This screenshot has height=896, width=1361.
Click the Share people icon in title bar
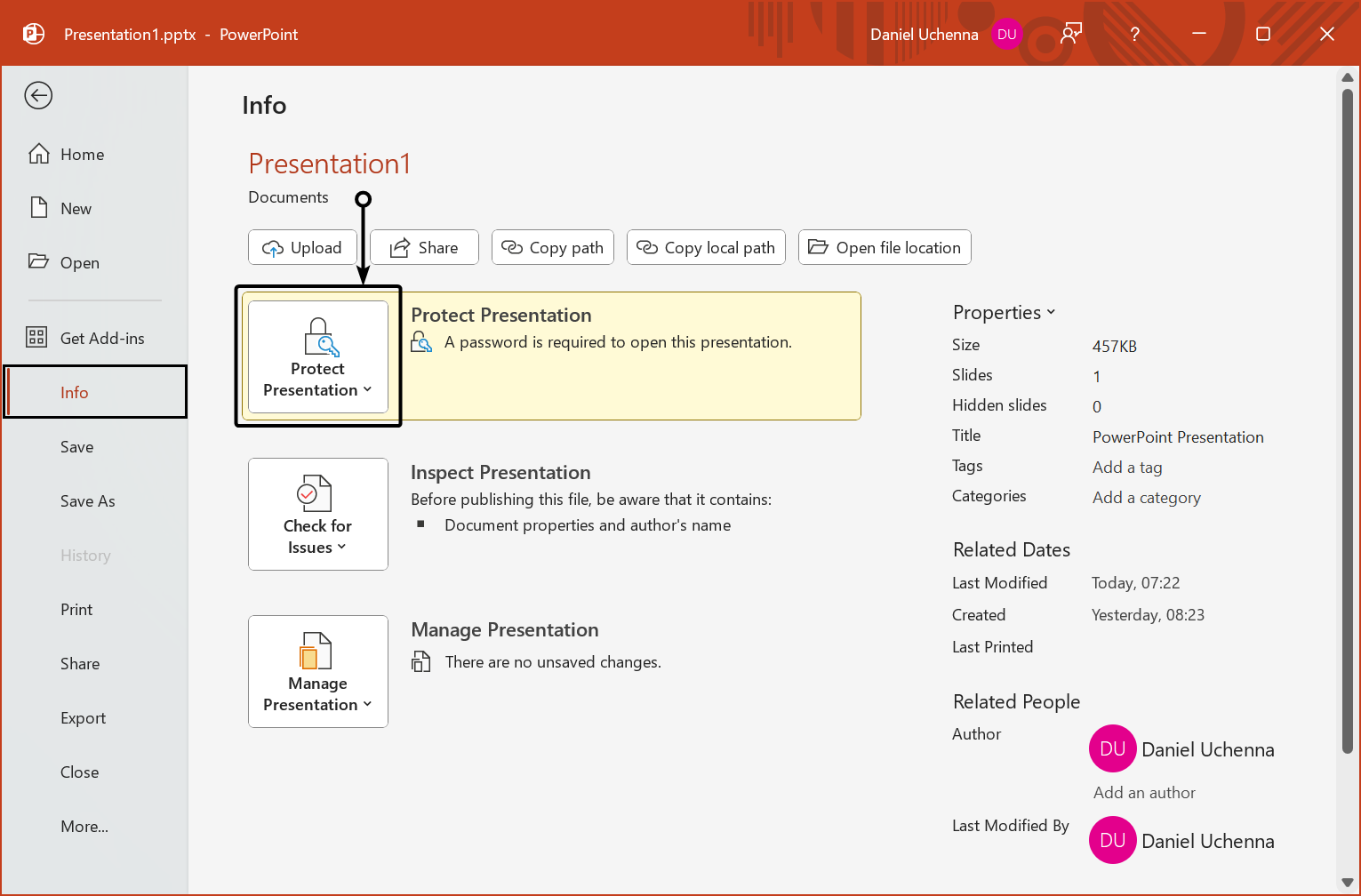point(1070,33)
